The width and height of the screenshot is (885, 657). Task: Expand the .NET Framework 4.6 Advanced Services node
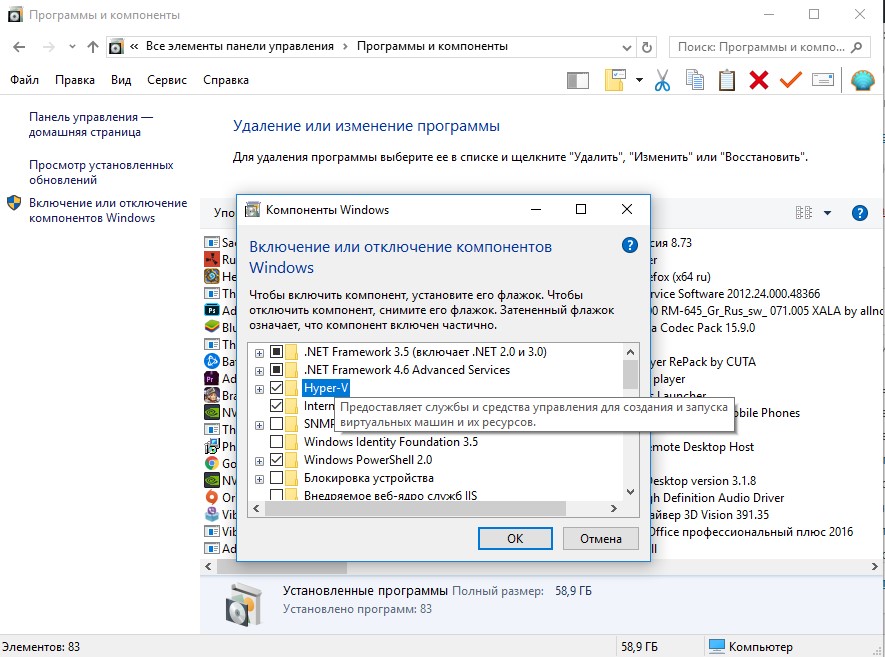pos(259,371)
